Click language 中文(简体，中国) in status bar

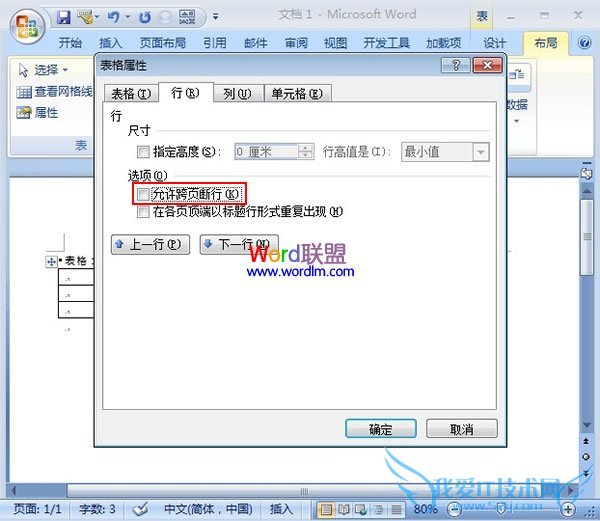coord(208,509)
